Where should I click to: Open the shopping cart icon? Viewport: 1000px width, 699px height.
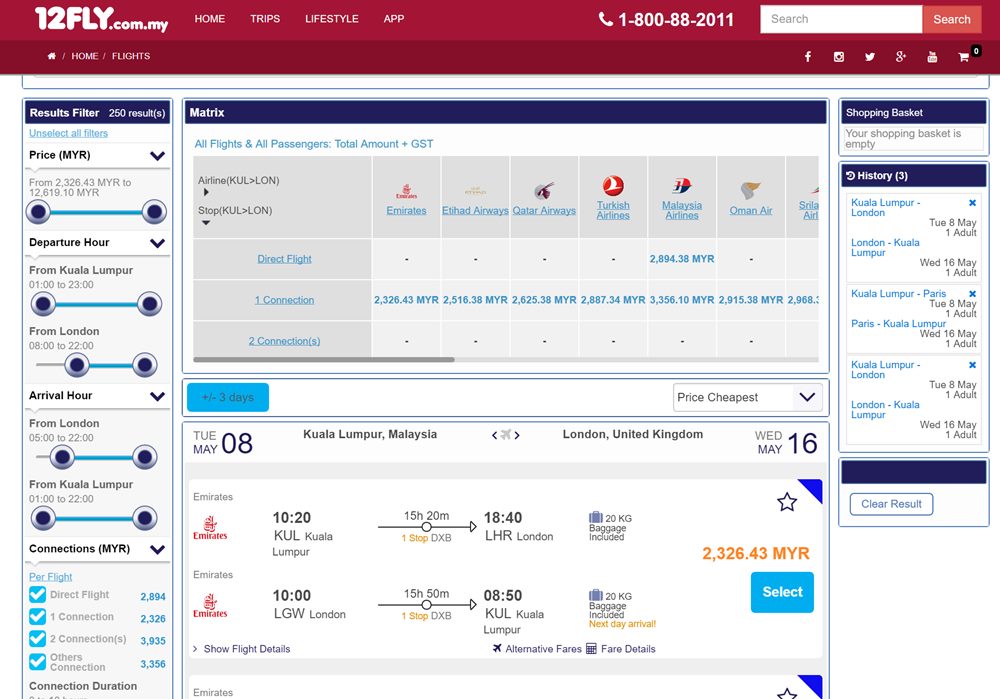pyautogui.click(x=964, y=57)
